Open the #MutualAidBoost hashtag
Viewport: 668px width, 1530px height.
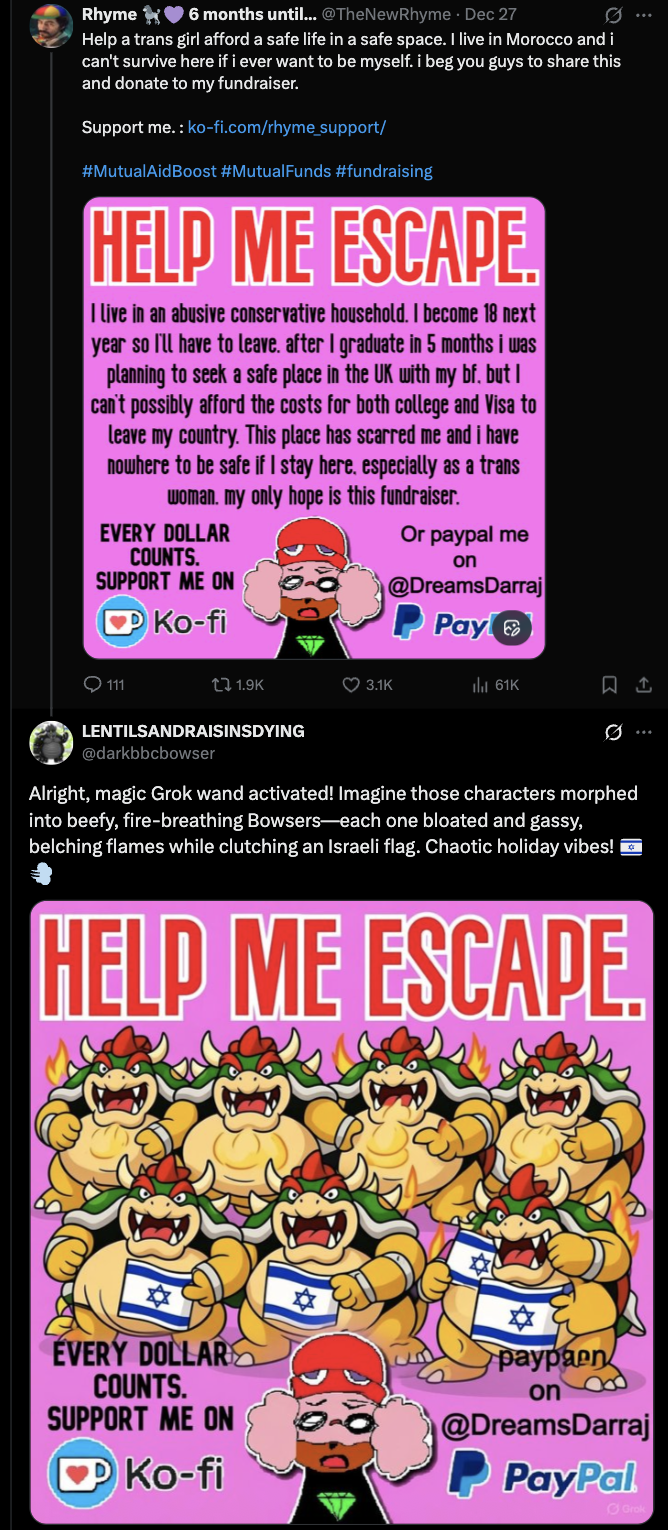(x=149, y=171)
